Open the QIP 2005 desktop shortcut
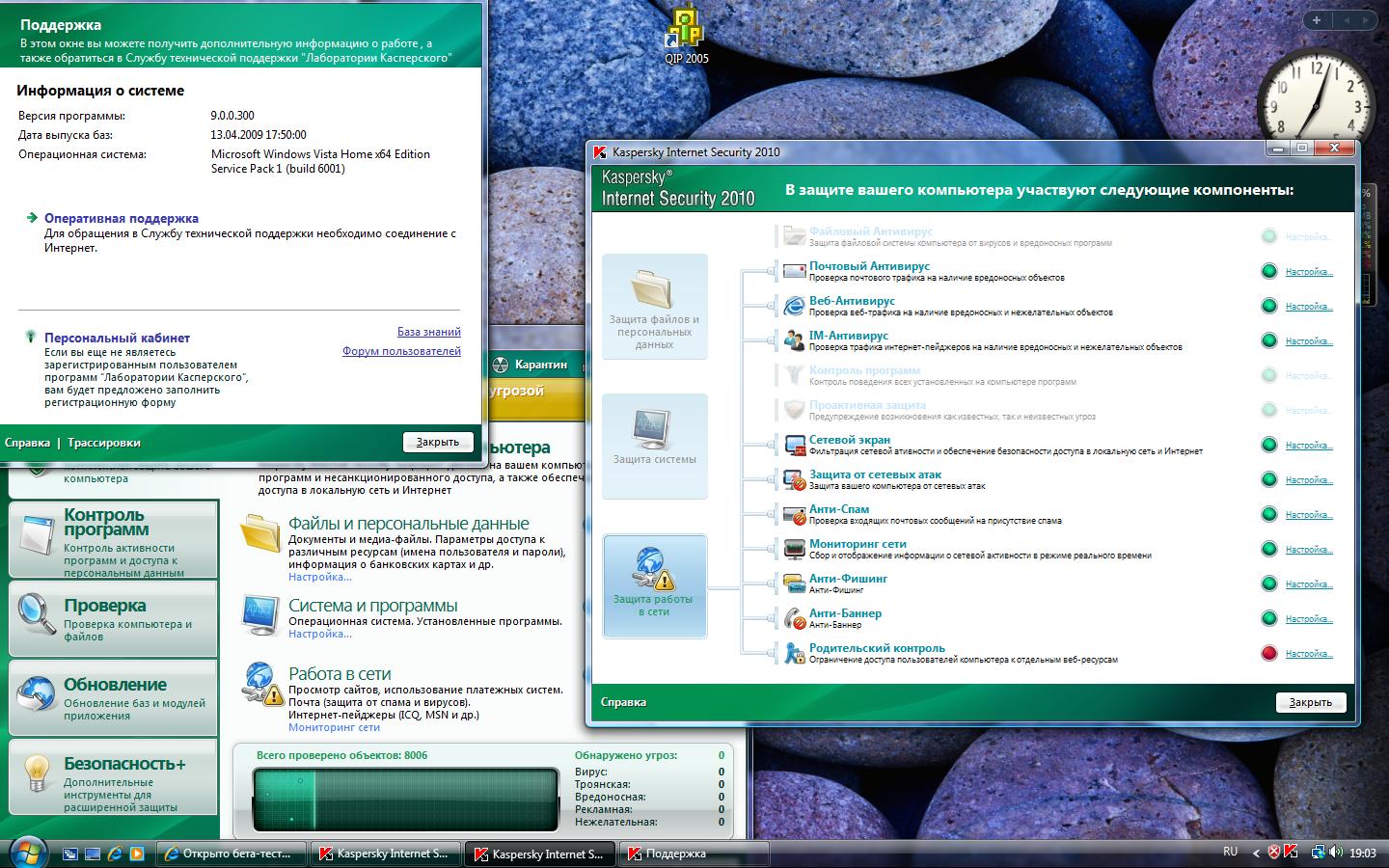The image size is (1389, 868). pos(686,36)
